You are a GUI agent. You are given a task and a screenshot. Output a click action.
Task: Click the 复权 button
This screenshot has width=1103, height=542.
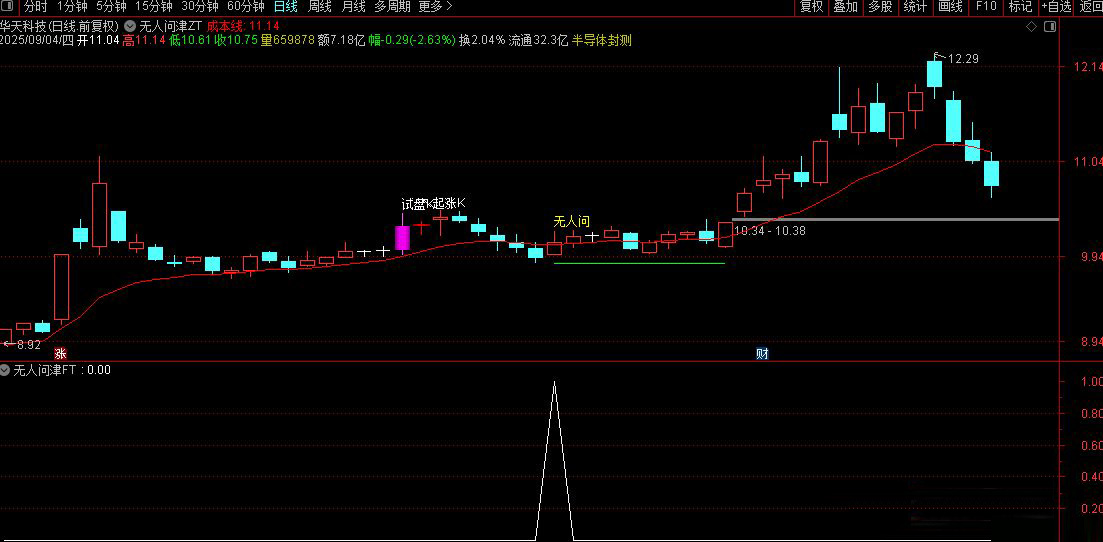coord(811,7)
